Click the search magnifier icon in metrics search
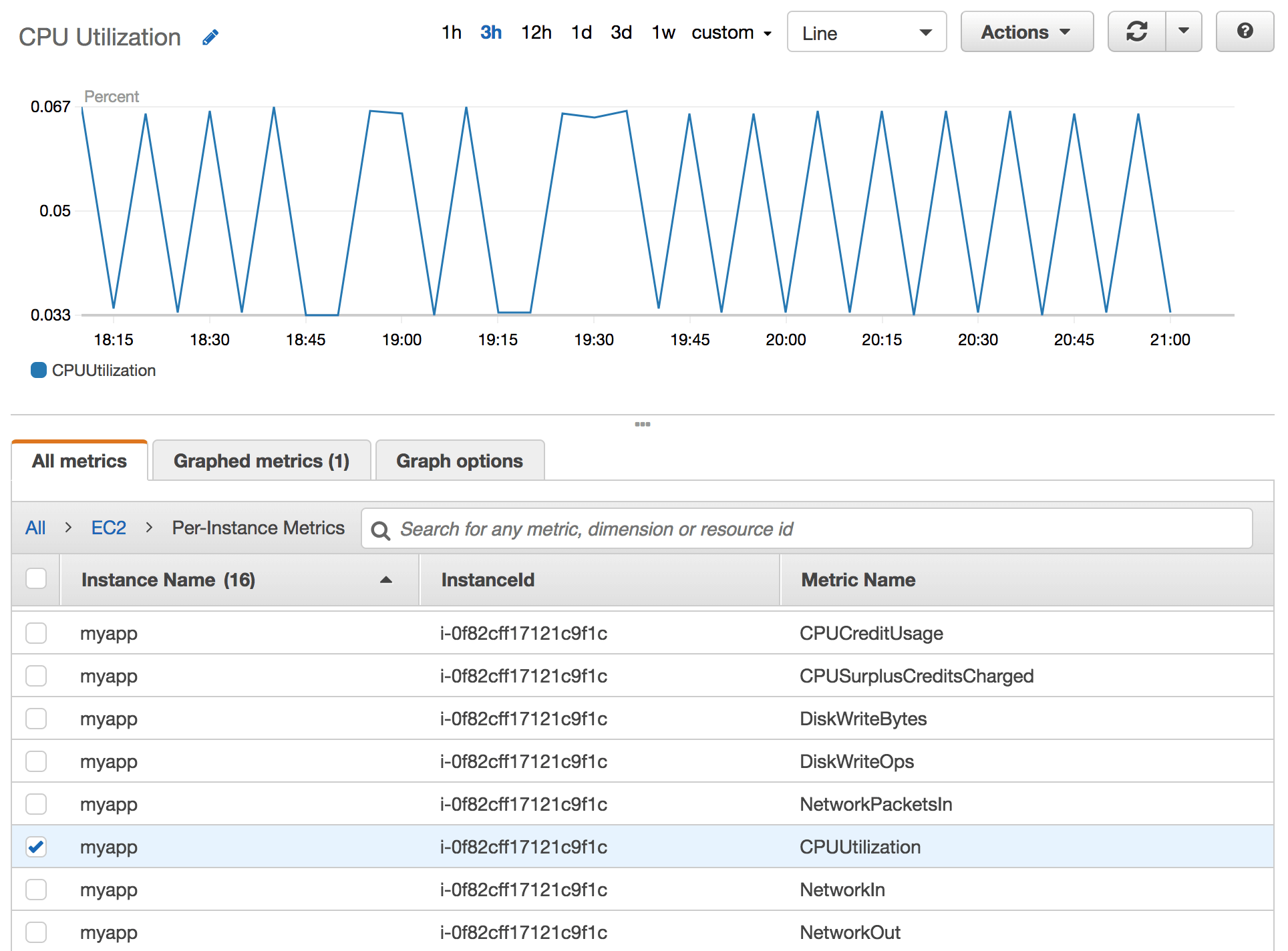1288x951 pixels. [x=381, y=530]
